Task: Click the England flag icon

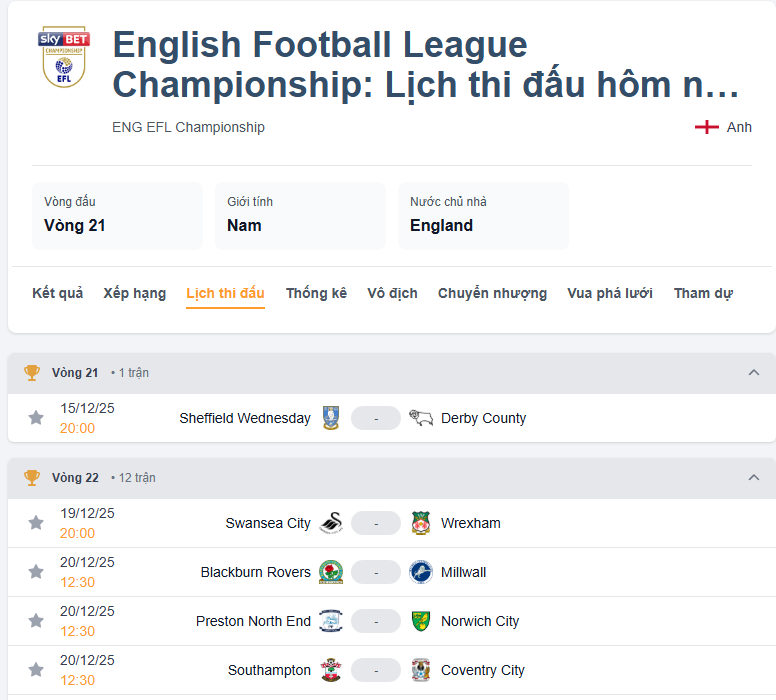Action: click(x=707, y=127)
